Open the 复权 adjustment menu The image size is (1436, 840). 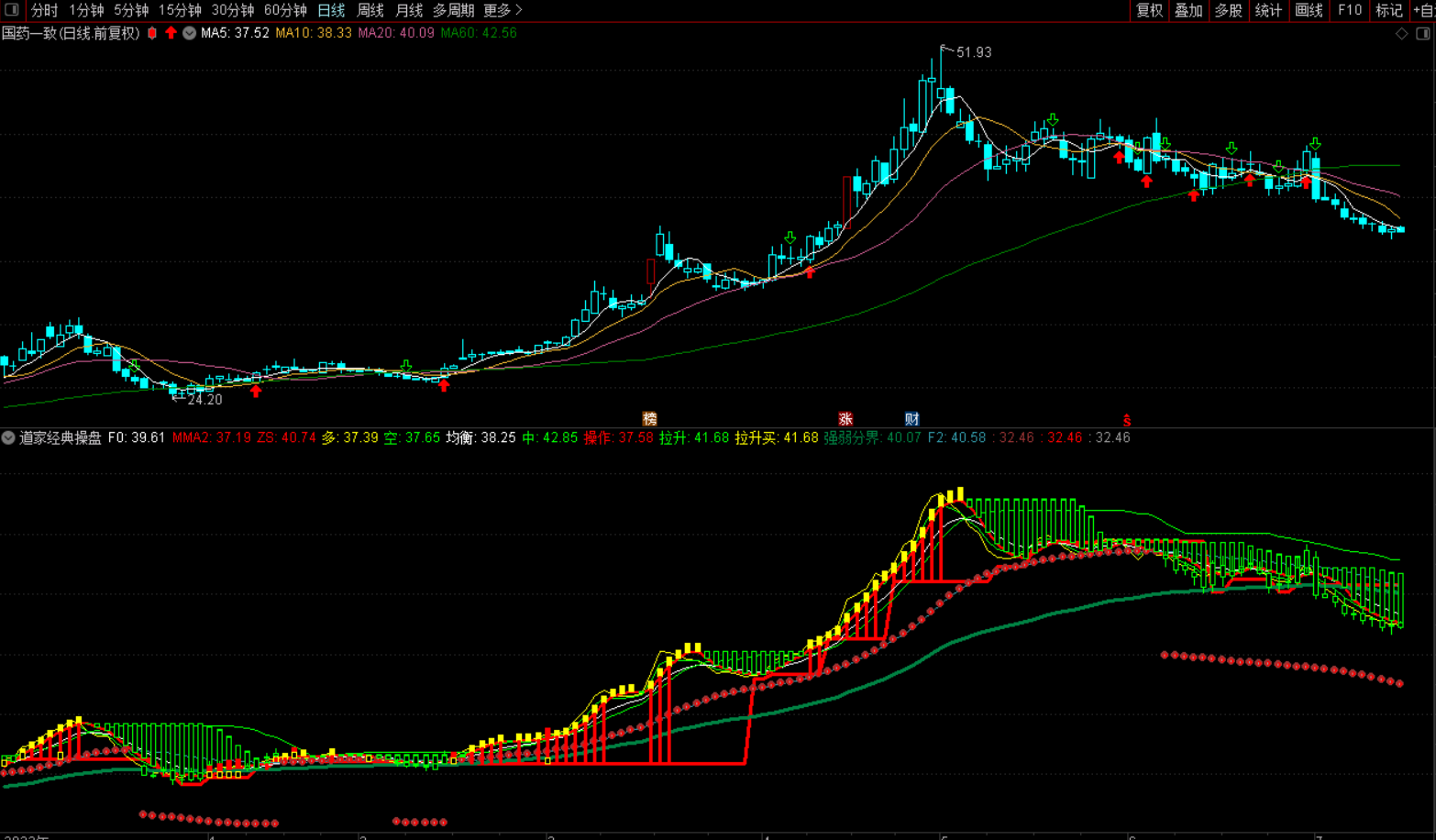(1149, 10)
